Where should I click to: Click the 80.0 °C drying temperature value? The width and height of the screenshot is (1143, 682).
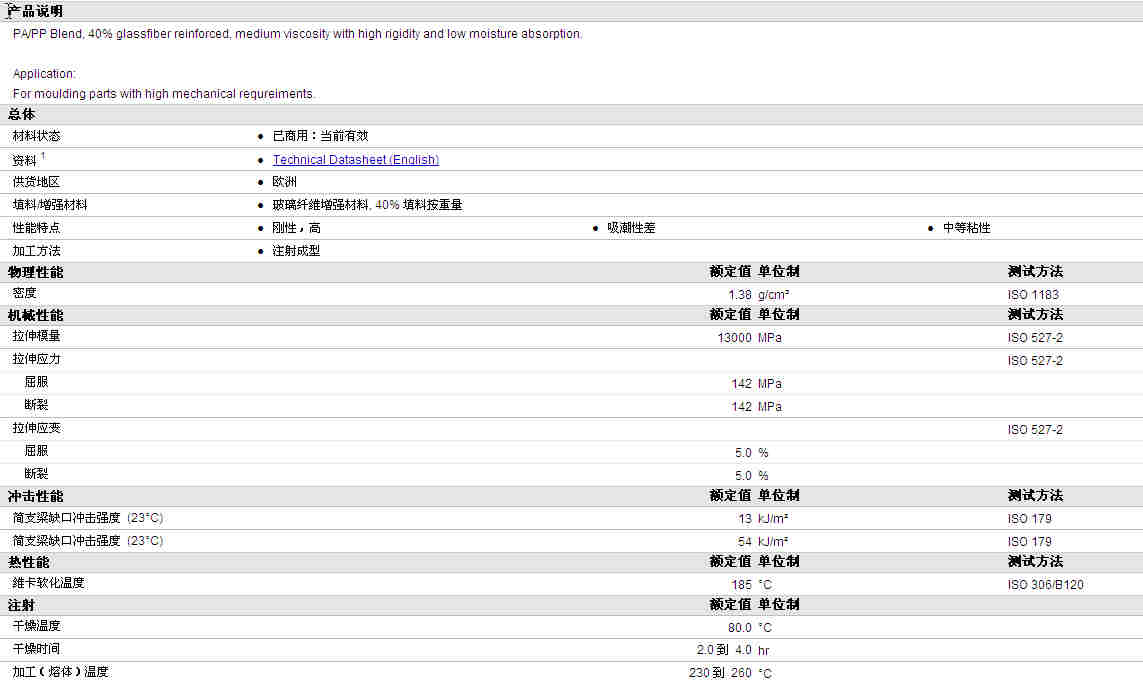tap(739, 628)
